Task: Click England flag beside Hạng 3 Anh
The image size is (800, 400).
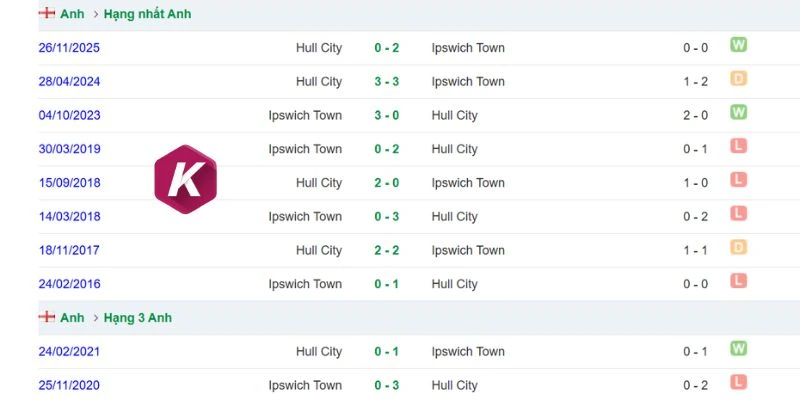Action: [x=46, y=317]
